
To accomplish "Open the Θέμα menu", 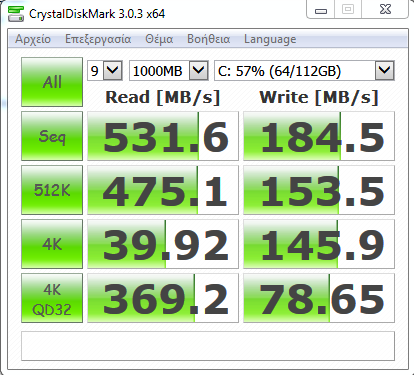I will click(x=159, y=39).
